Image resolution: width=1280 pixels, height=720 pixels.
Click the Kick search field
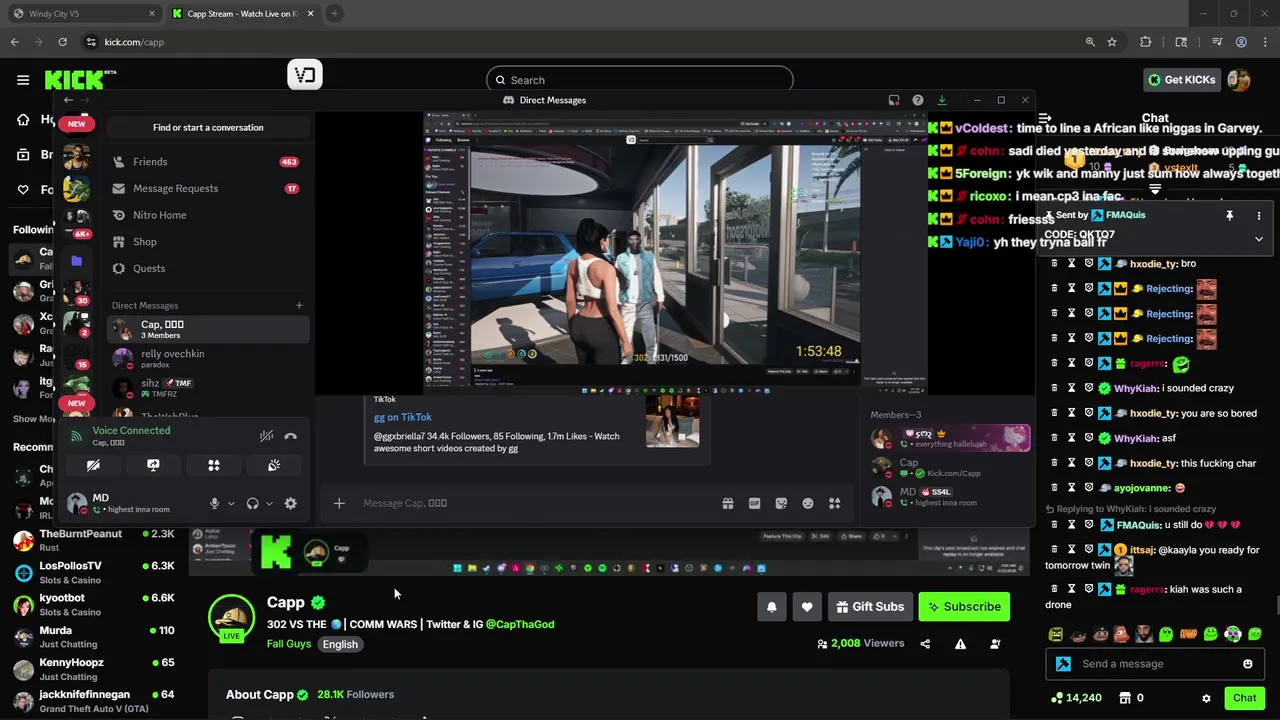coord(640,80)
